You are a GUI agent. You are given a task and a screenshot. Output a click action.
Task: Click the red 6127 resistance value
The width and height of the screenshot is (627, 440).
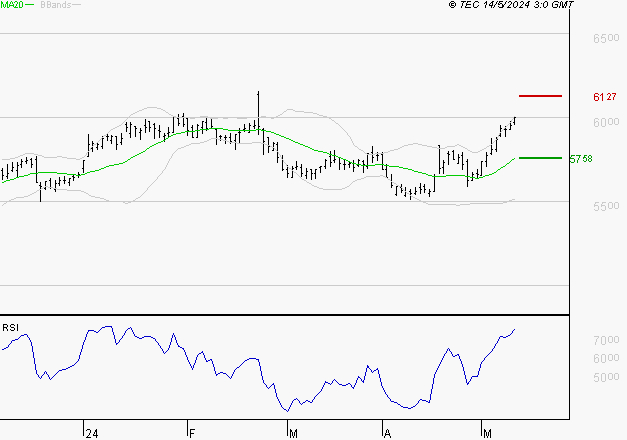pyautogui.click(x=605, y=97)
